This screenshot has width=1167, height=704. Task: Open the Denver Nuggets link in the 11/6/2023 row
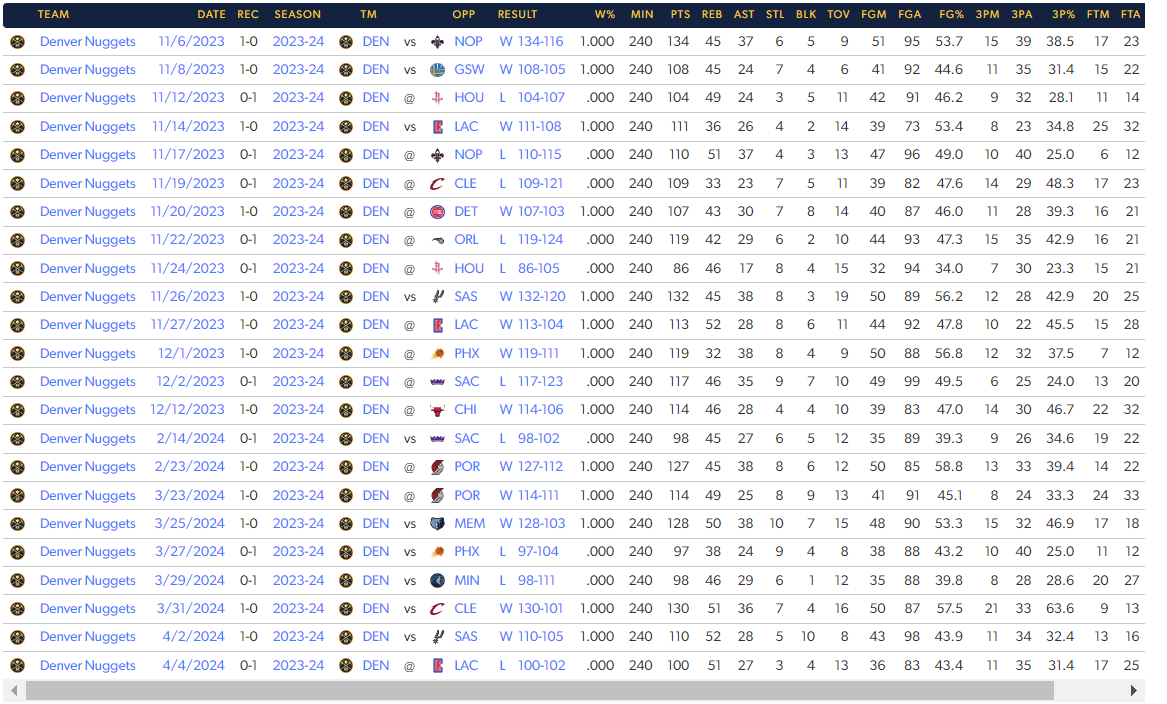pyautogui.click(x=88, y=42)
